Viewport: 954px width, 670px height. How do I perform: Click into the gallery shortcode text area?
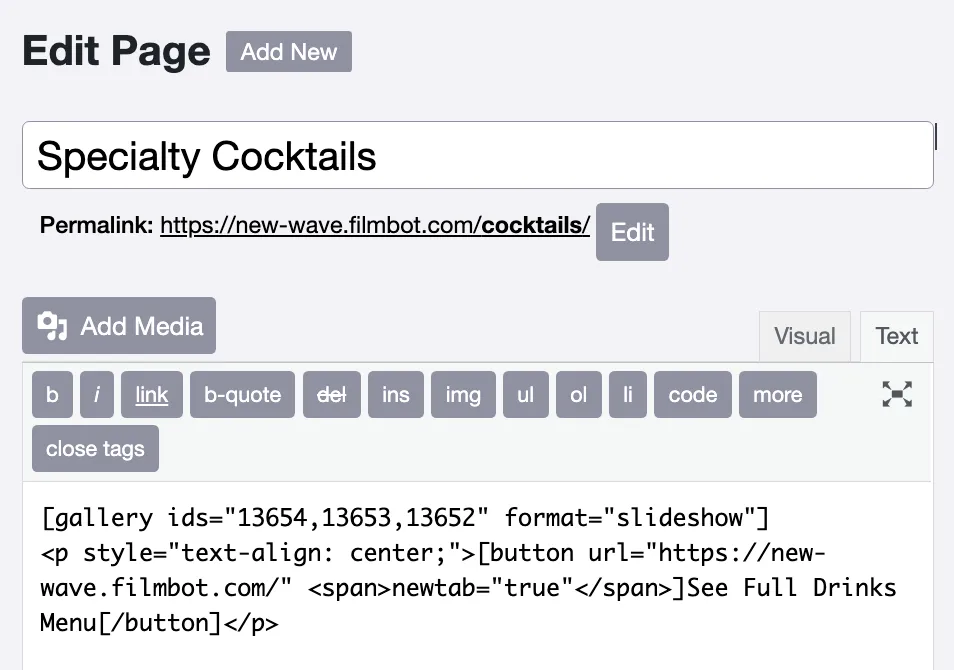(x=478, y=575)
